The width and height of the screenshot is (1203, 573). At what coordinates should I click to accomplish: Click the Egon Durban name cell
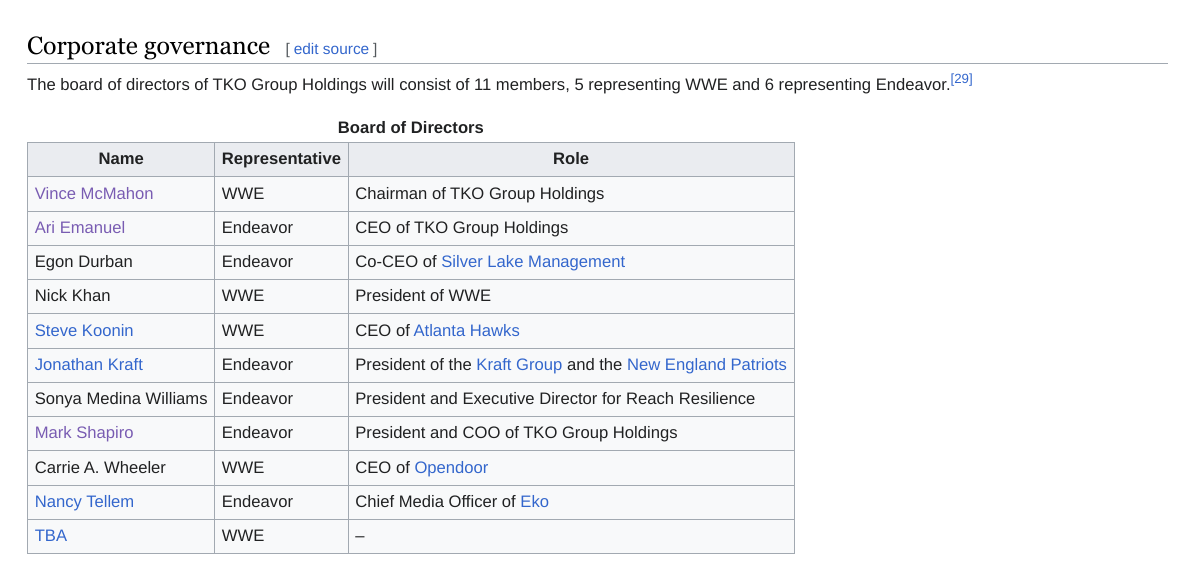[84, 261]
